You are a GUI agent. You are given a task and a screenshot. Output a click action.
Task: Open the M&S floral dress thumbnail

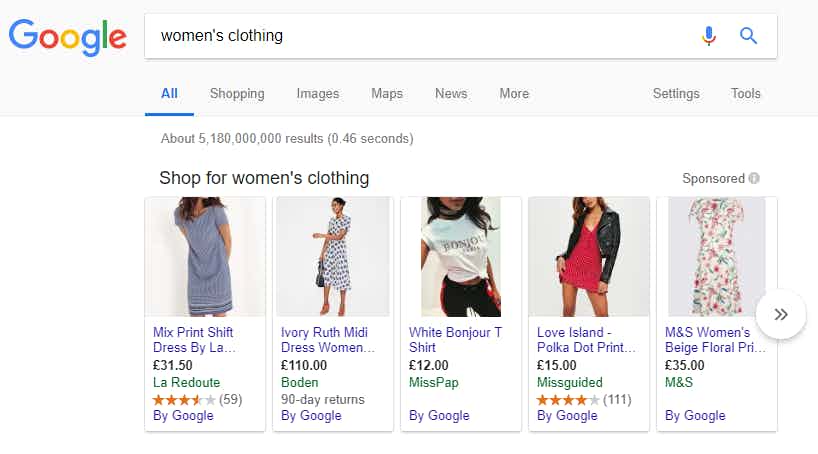coord(716,256)
